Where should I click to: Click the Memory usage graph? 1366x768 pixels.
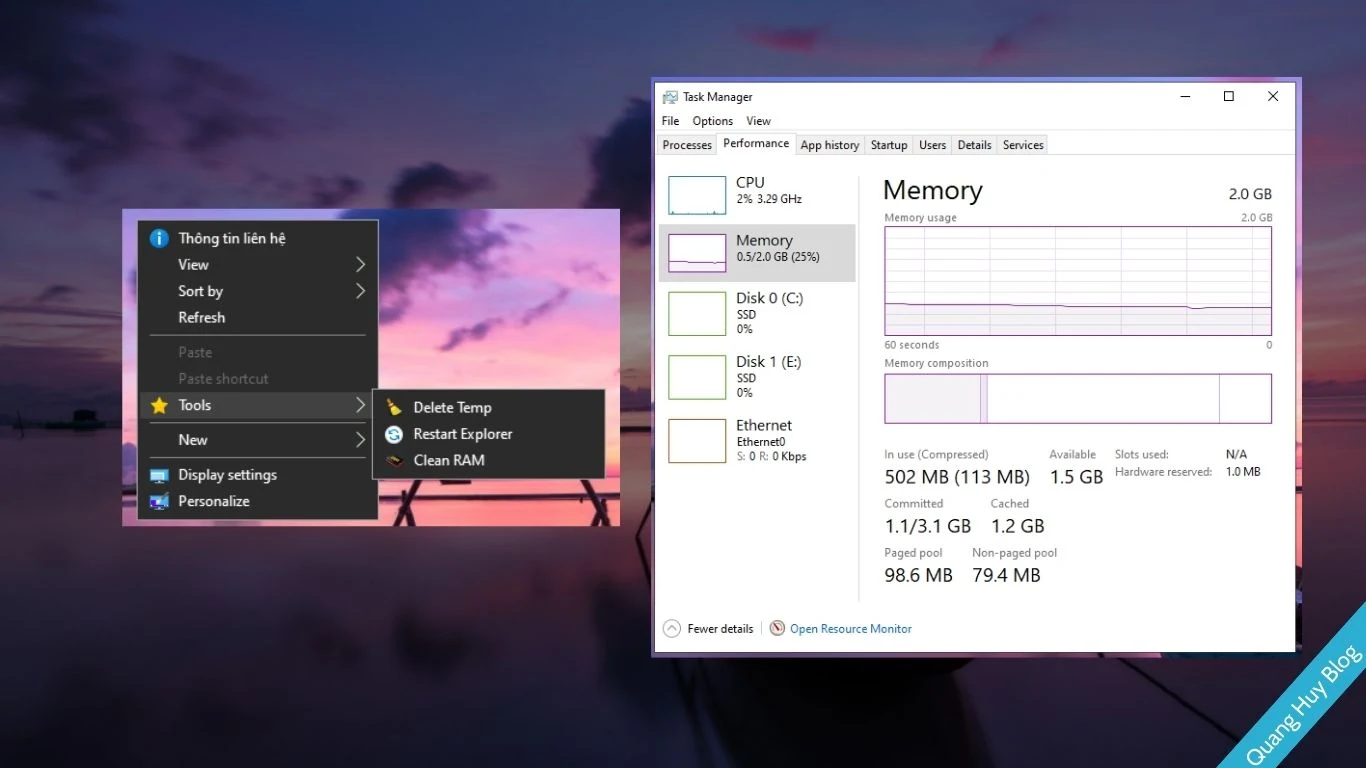[1078, 281]
